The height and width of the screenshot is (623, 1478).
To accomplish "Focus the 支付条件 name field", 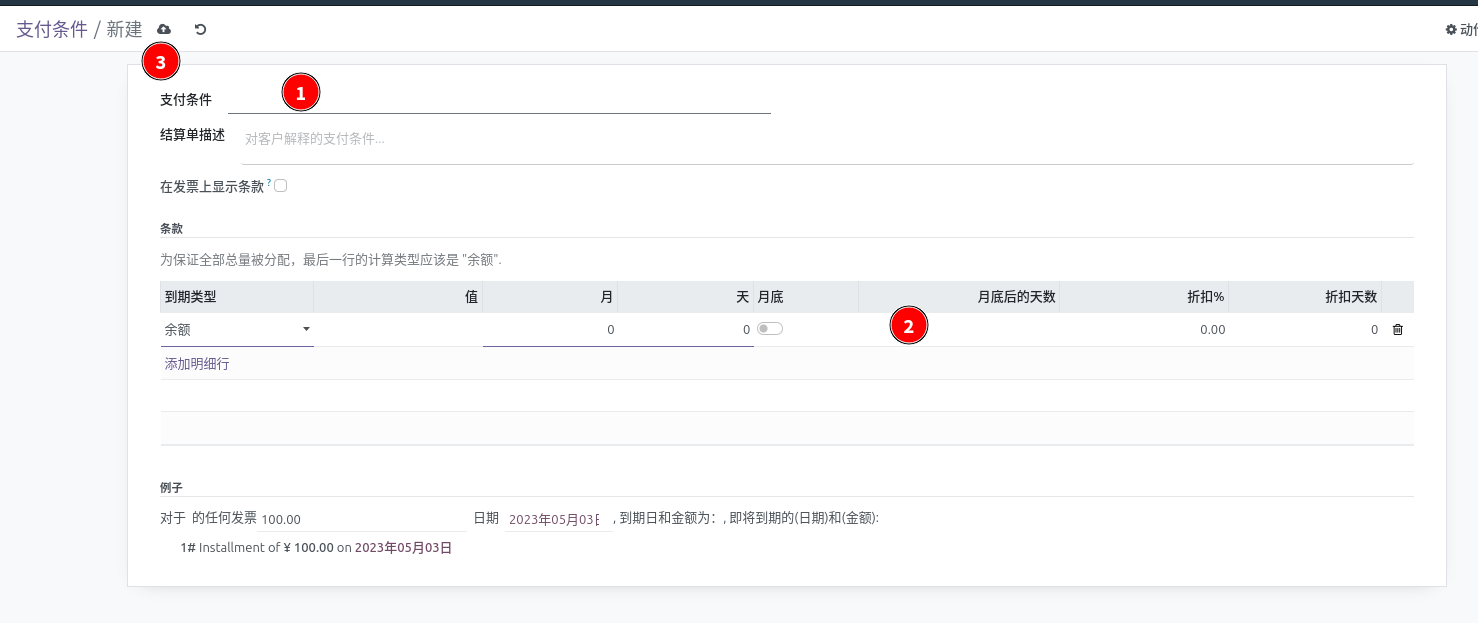I will [x=499, y=100].
